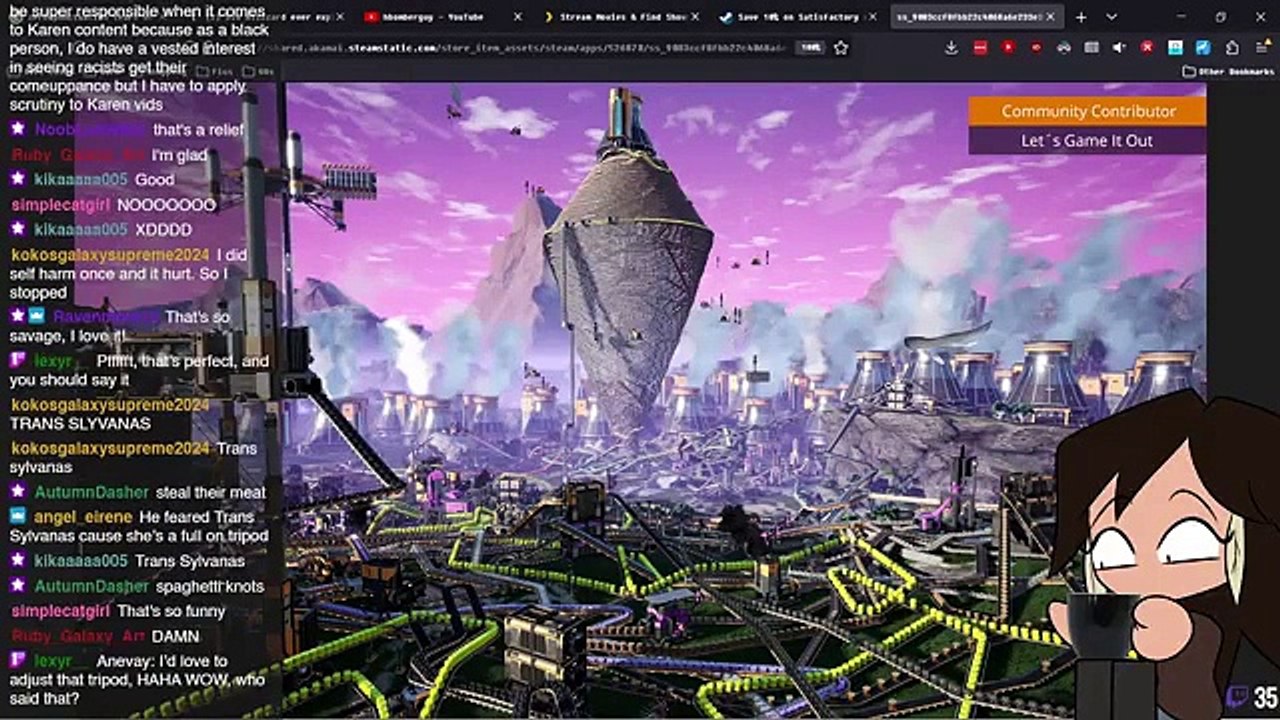The width and height of the screenshot is (1280, 720).
Task: Close the active screenshot image tab
Action: point(1051,17)
